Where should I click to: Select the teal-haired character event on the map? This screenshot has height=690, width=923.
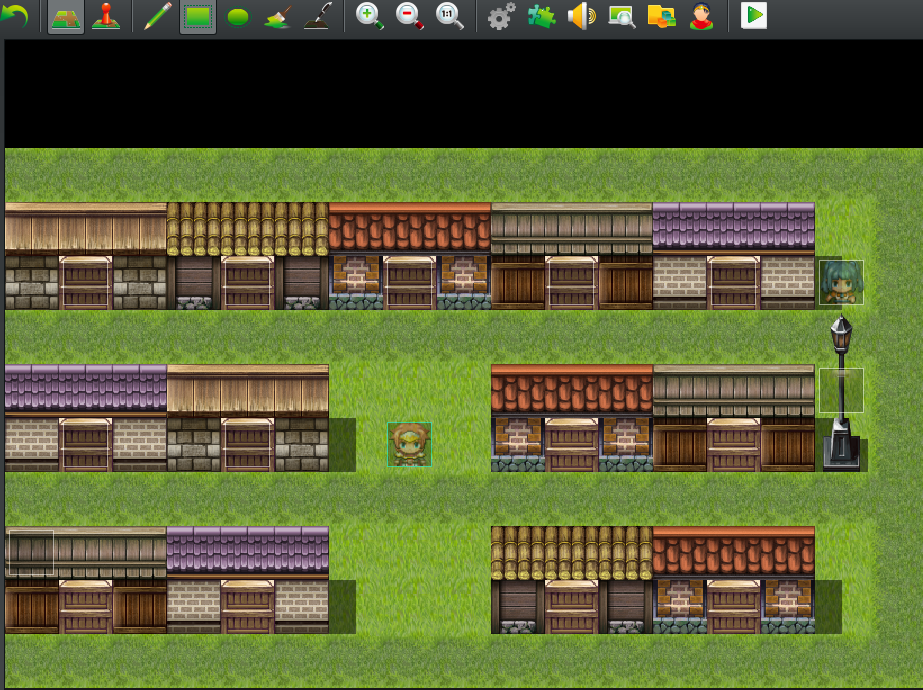[841, 283]
